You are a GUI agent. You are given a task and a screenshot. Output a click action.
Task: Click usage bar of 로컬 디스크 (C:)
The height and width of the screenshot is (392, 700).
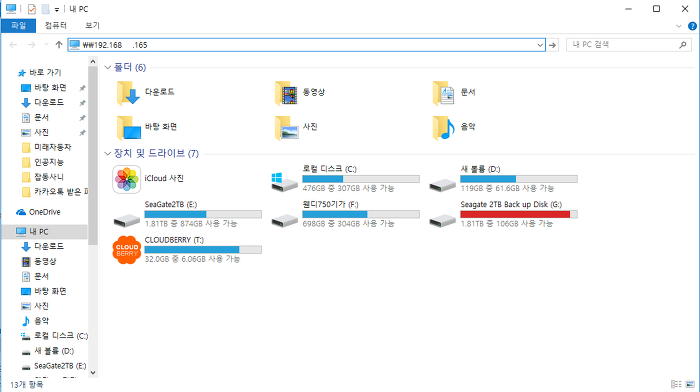pyautogui.click(x=361, y=179)
